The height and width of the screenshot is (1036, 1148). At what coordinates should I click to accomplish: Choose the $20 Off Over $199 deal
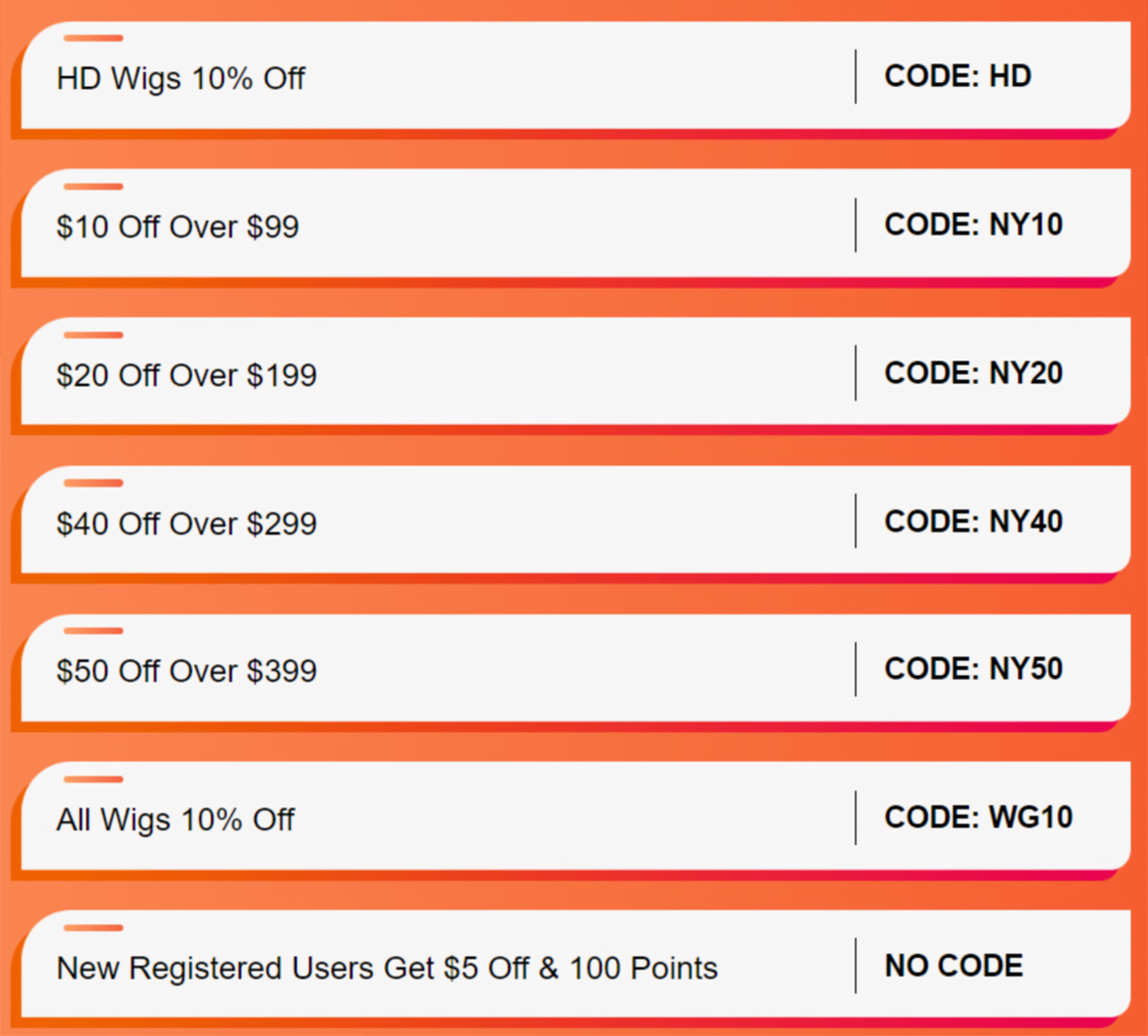pos(187,376)
